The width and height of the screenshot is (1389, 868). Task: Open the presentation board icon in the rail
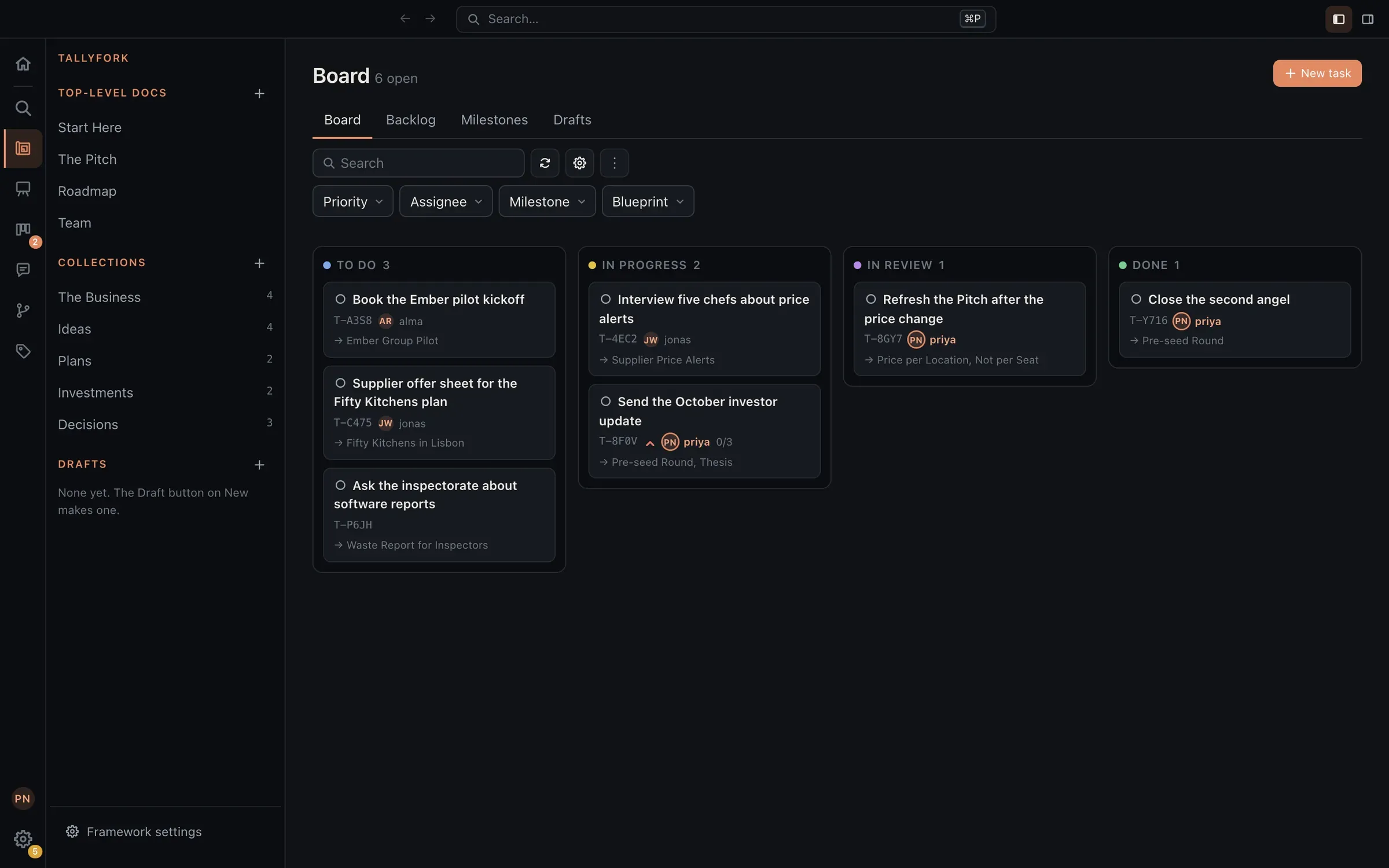23,189
